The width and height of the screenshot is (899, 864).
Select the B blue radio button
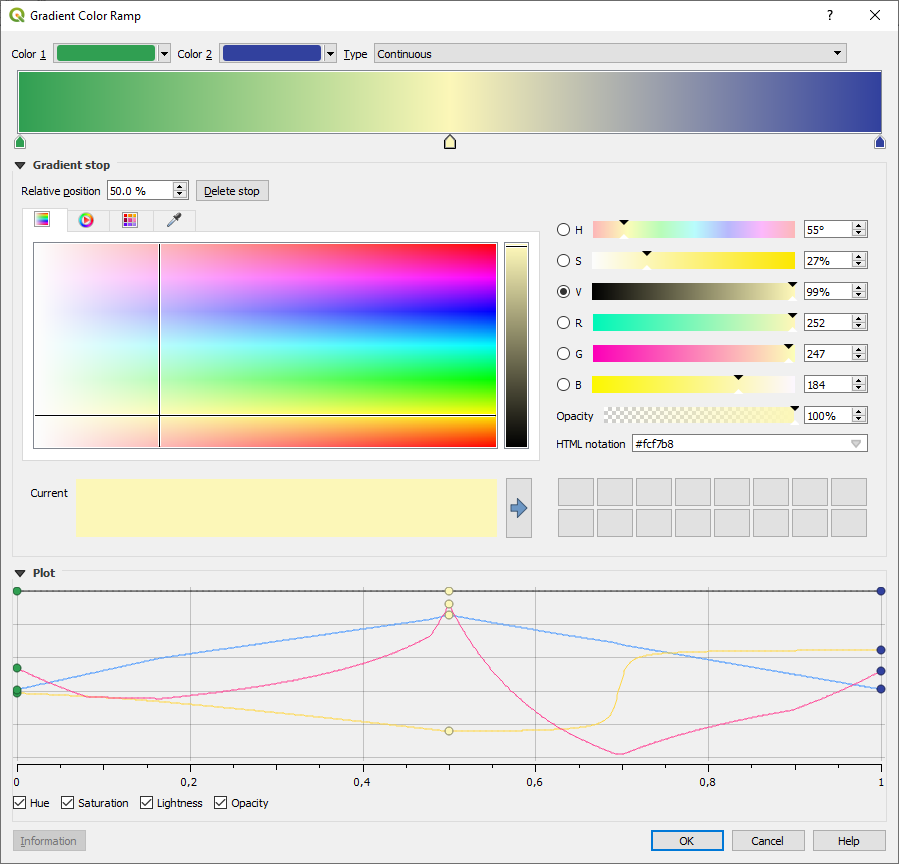pyautogui.click(x=564, y=385)
